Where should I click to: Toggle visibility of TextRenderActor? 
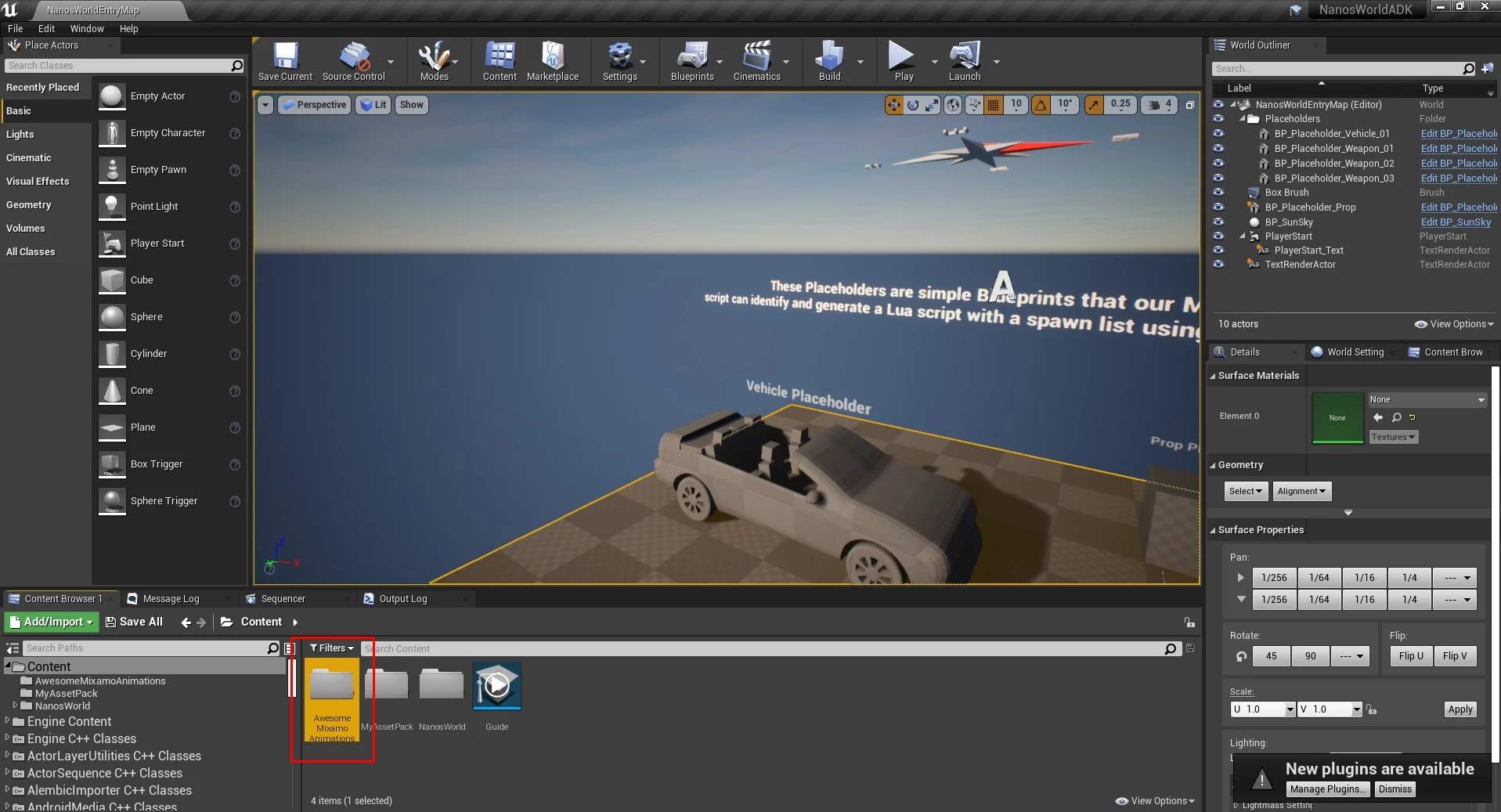point(1218,265)
